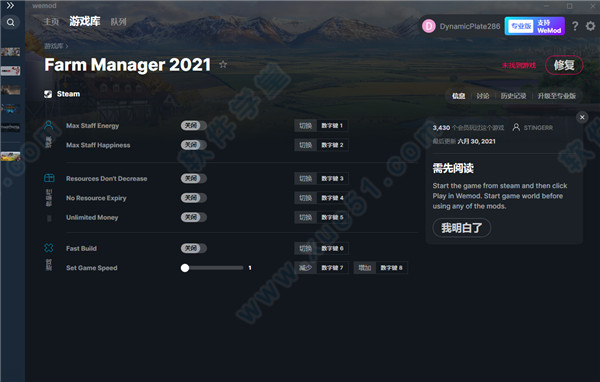Toggle Max Staff Happiness cheat

(194, 145)
